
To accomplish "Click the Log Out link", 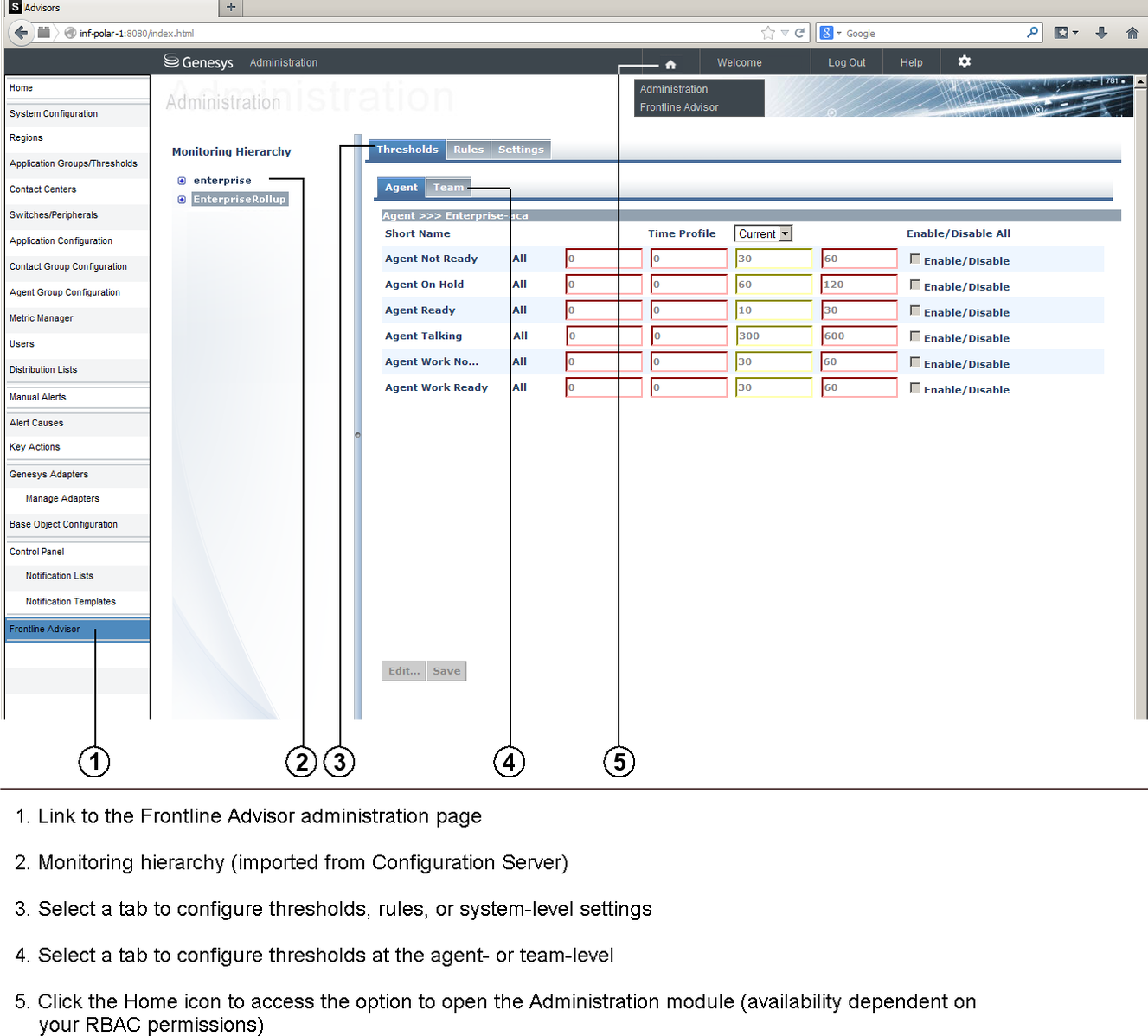I will (846, 62).
